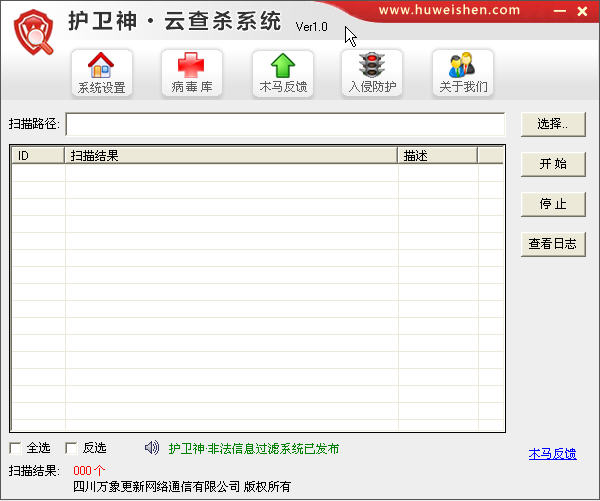Click the 木马反馈 green arrow toolbar icon
Screen dimensions: 600x501
[283, 73]
